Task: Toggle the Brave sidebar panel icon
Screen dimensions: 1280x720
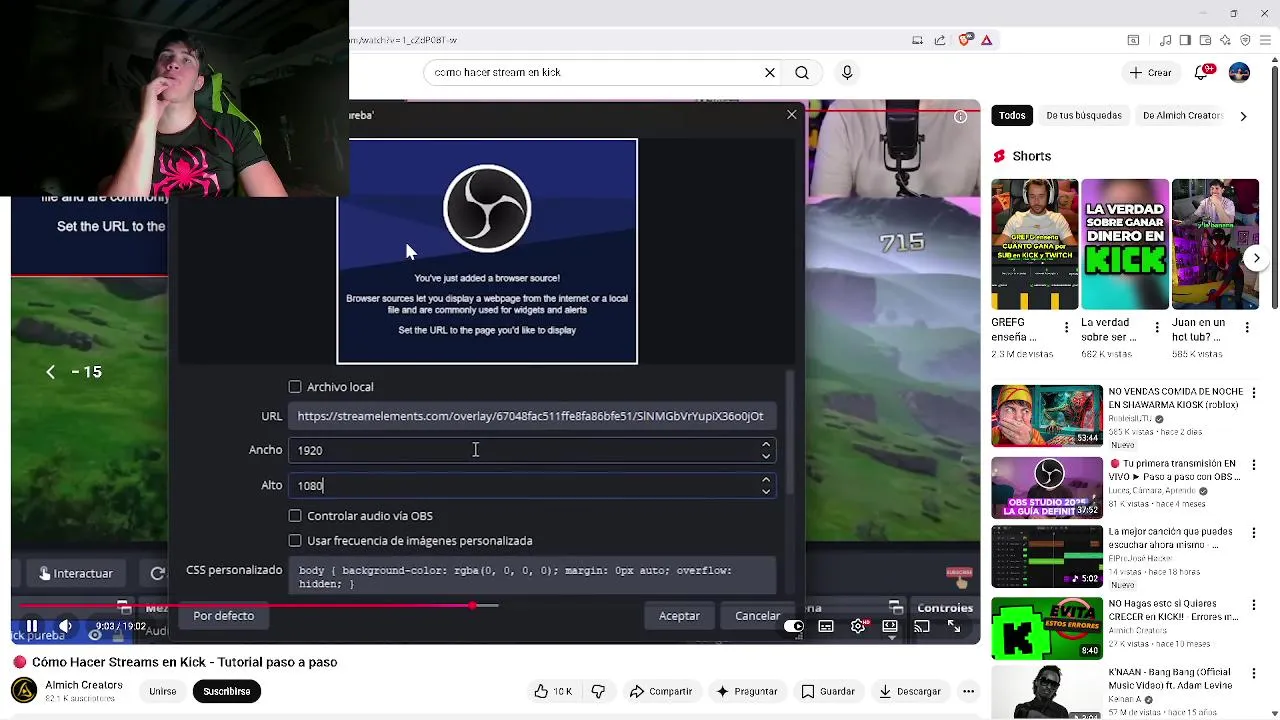Action: (1185, 40)
